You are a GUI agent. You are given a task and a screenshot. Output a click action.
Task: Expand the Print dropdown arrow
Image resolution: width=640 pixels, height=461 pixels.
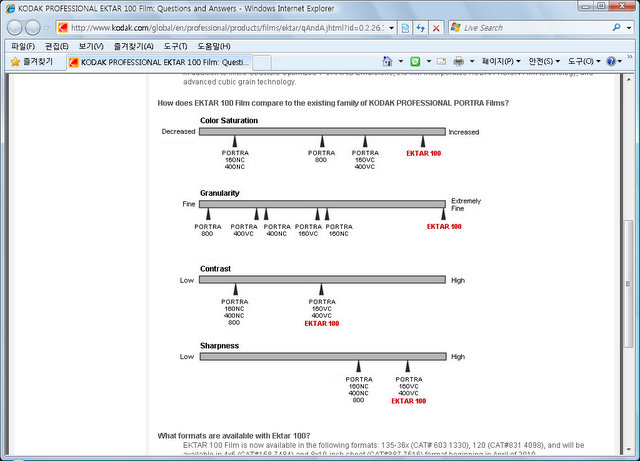pyautogui.click(x=472, y=61)
